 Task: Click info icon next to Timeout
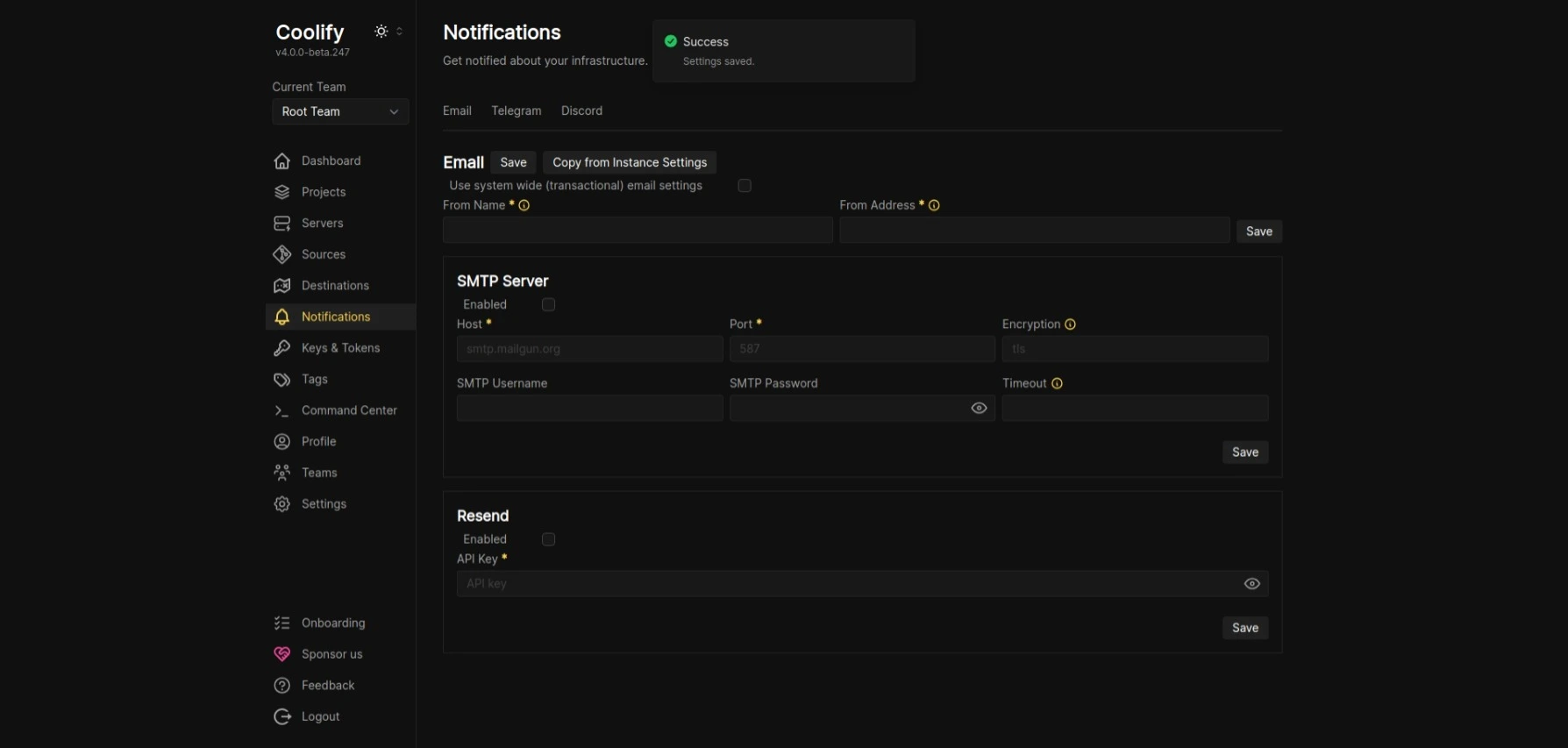[x=1057, y=383]
